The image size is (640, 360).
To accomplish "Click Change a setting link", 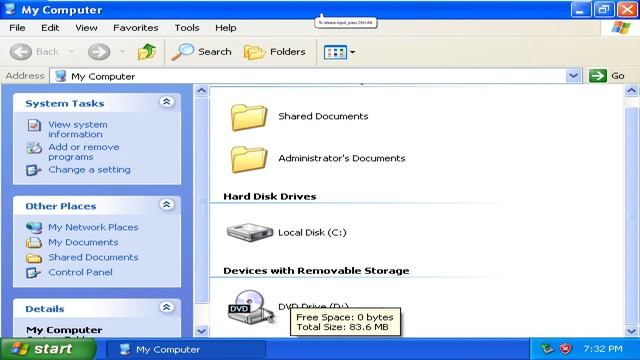I will [89, 170].
